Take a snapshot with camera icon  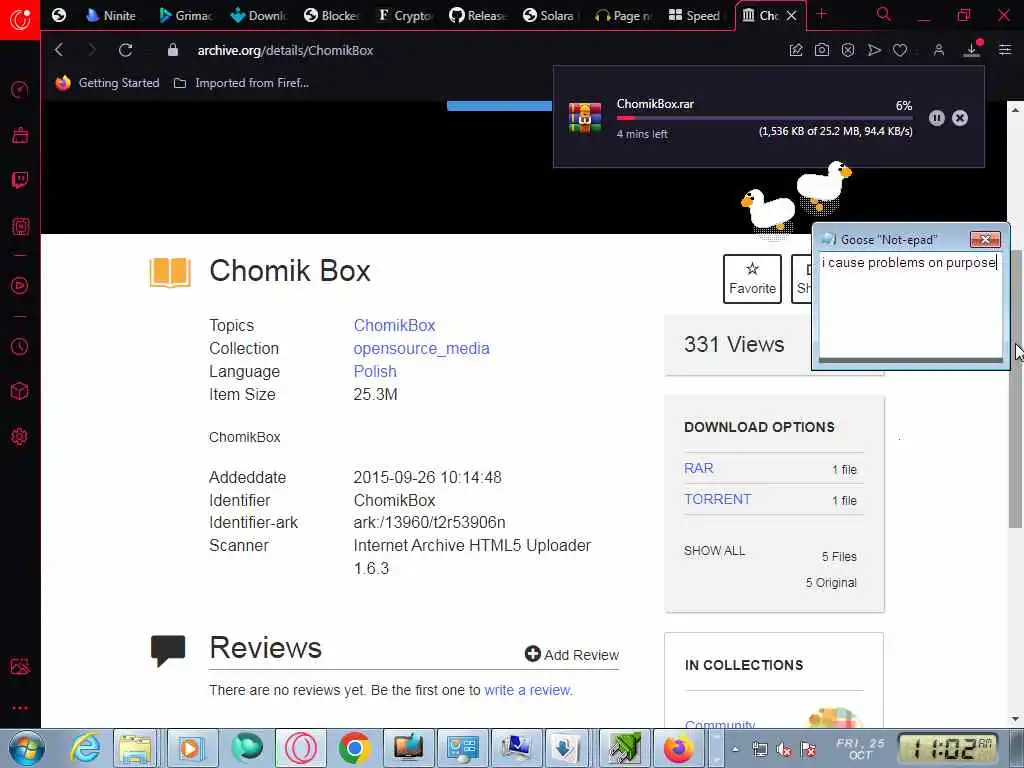click(822, 50)
